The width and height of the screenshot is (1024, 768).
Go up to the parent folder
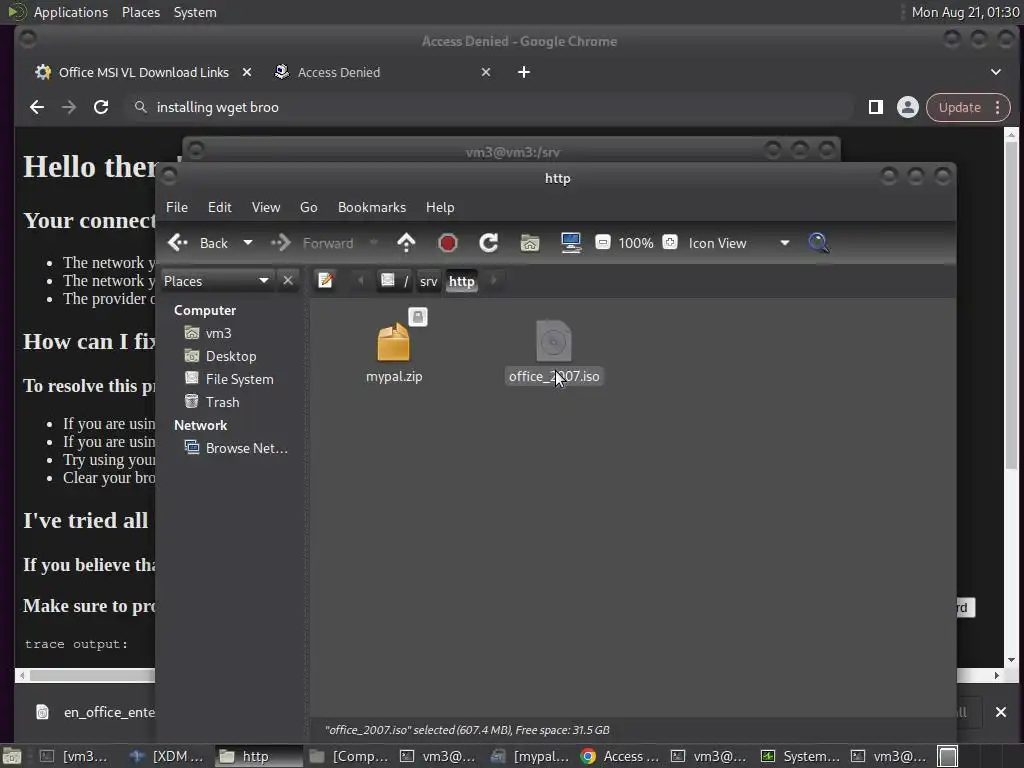[406, 243]
